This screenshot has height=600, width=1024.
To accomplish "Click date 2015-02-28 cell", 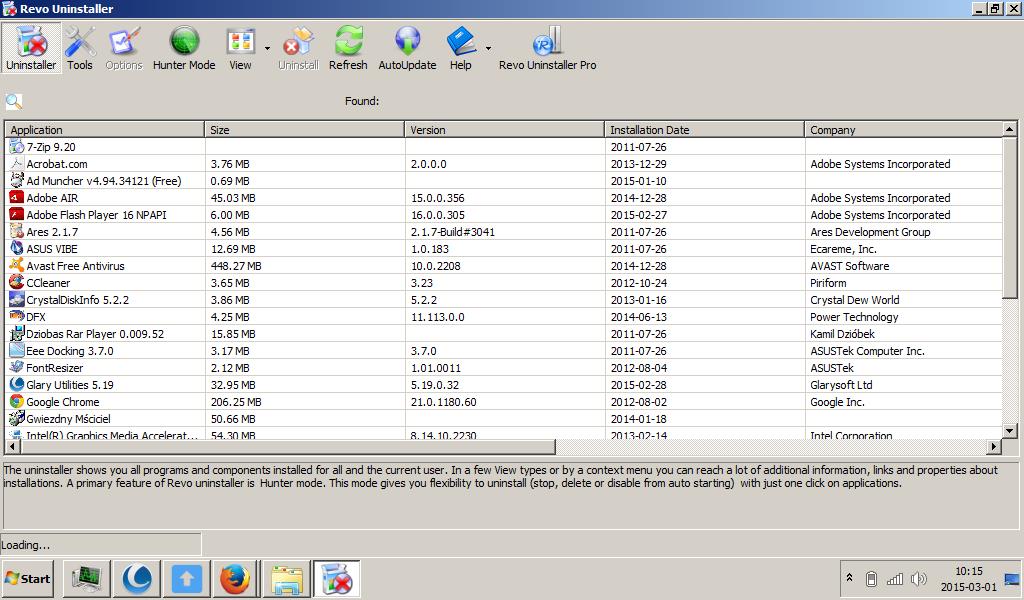I will click(x=639, y=385).
